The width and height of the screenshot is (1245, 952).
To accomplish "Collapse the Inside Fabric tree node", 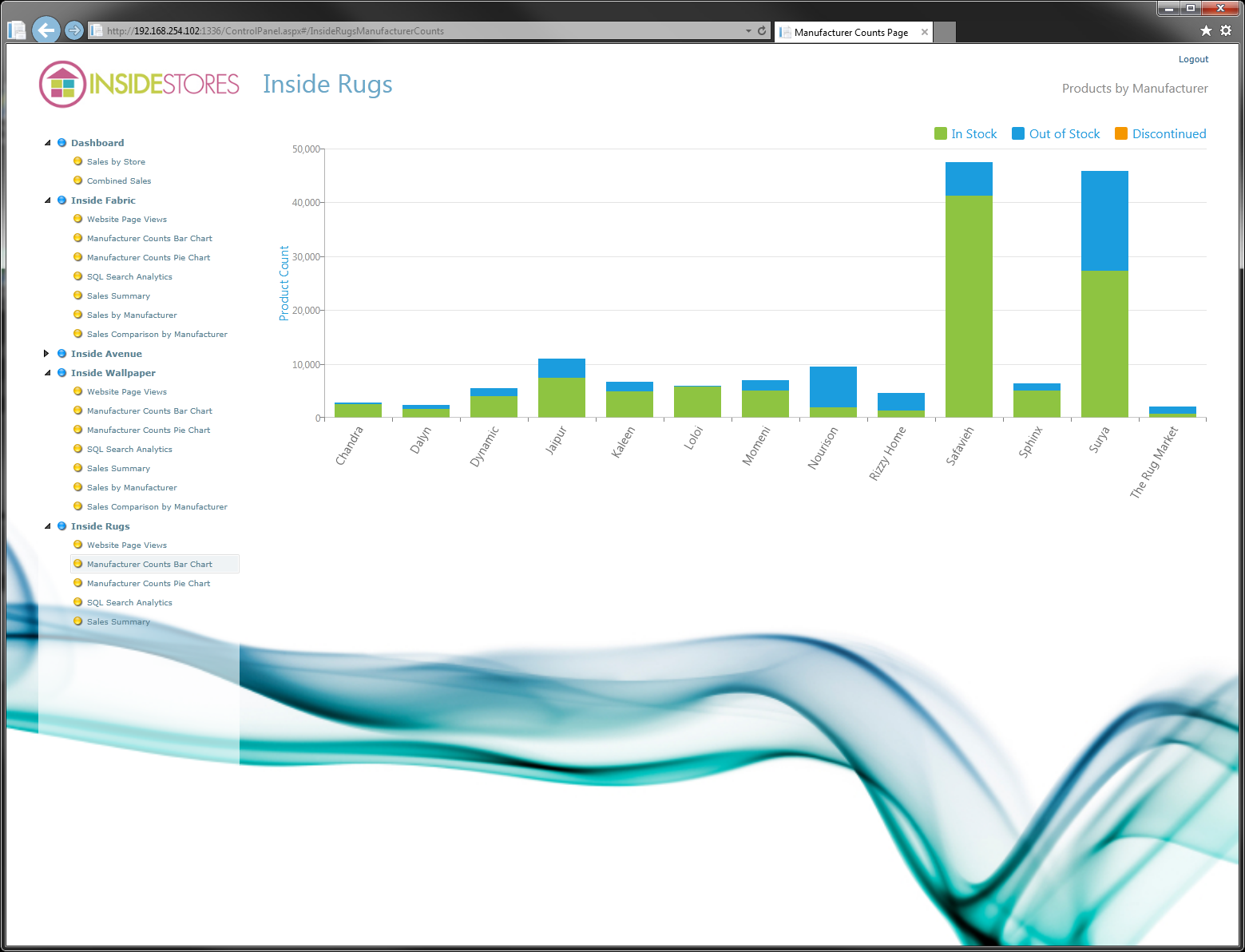I will pyautogui.click(x=47, y=200).
